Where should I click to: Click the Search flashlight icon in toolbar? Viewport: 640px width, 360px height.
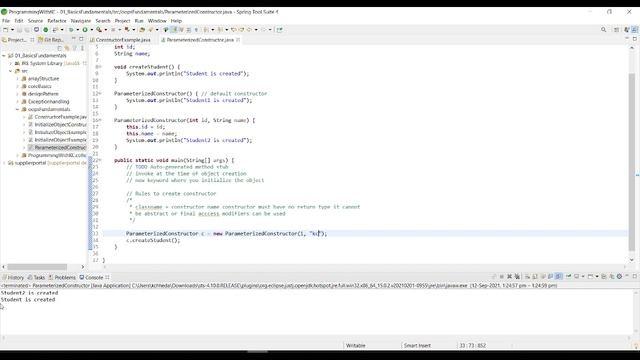point(150,29)
